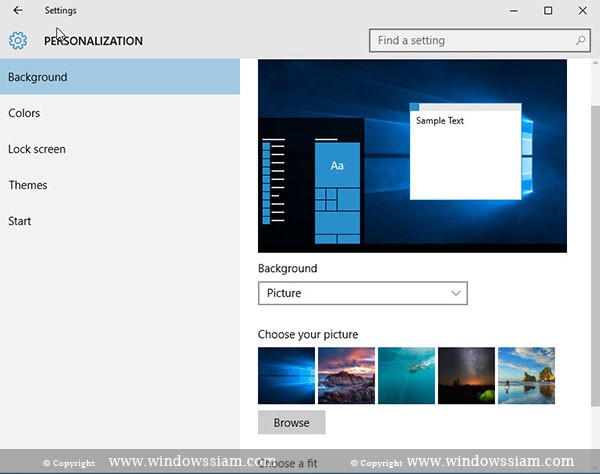This screenshot has height=474, width=600.
Task: Open the Start section
Action: coord(120,221)
